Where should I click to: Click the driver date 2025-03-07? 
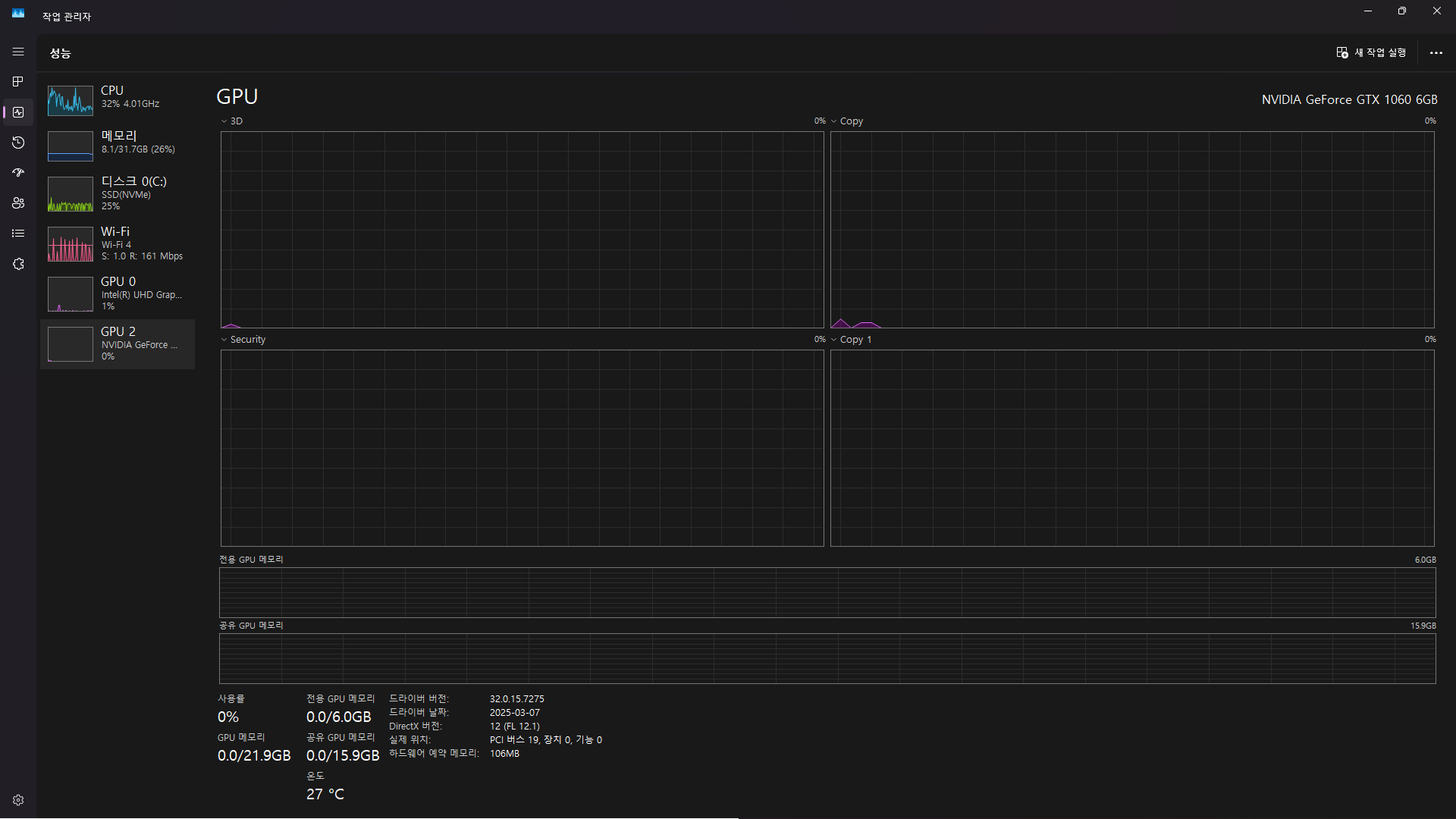pos(514,713)
